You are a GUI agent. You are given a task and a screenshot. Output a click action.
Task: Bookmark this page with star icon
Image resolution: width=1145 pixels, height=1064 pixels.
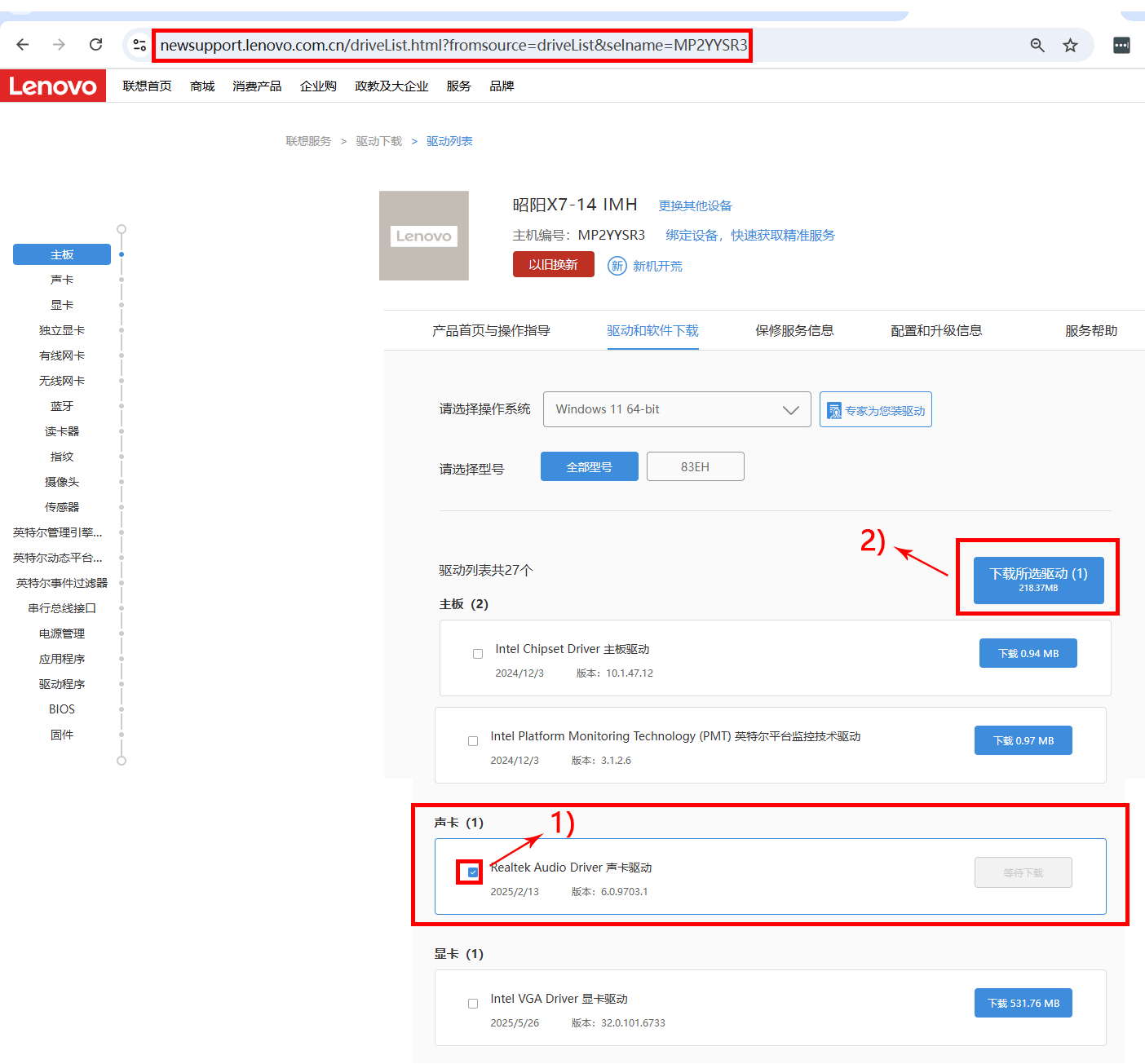pyautogui.click(x=1071, y=45)
